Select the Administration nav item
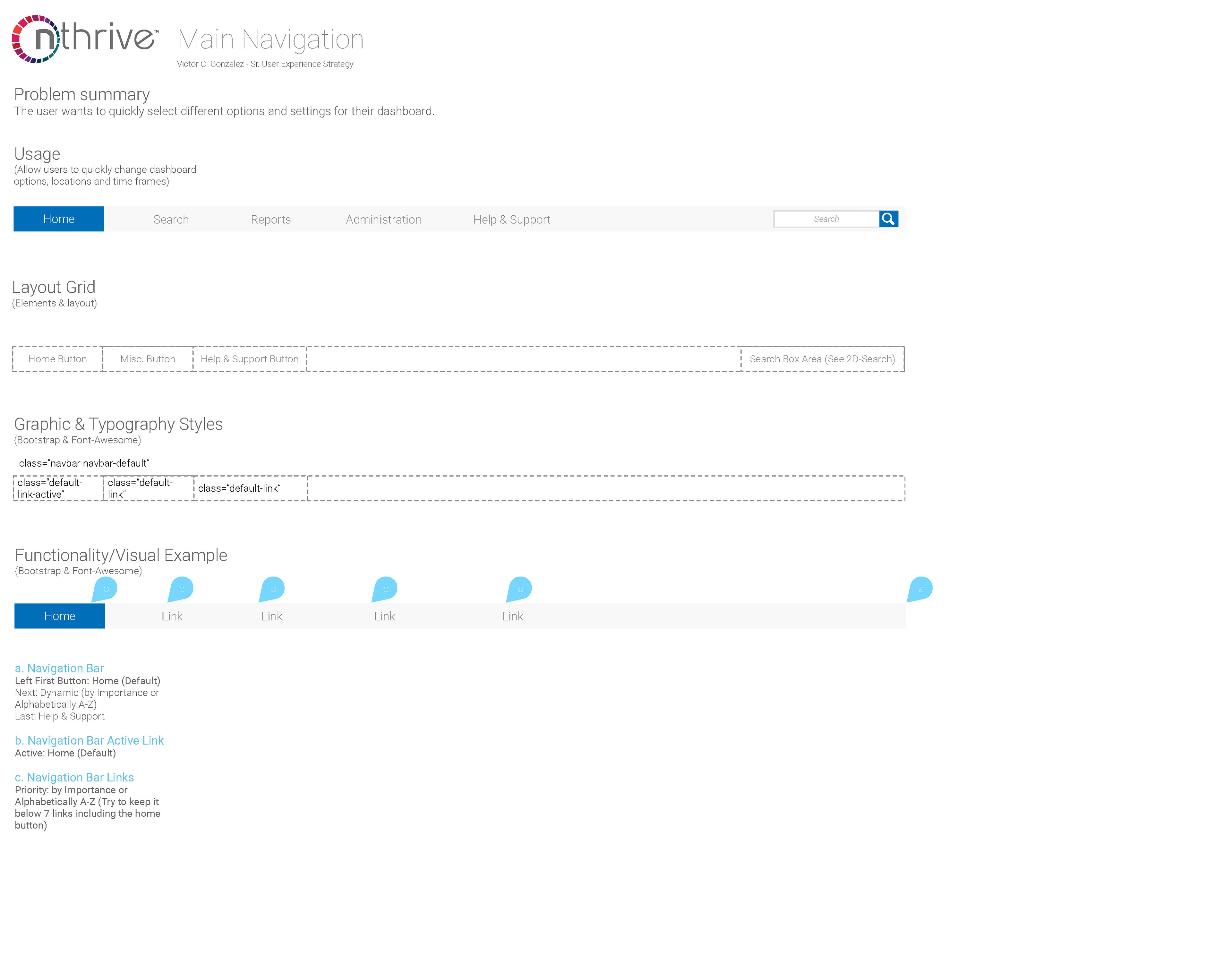1232x967 pixels. click(x=383, y=220)
